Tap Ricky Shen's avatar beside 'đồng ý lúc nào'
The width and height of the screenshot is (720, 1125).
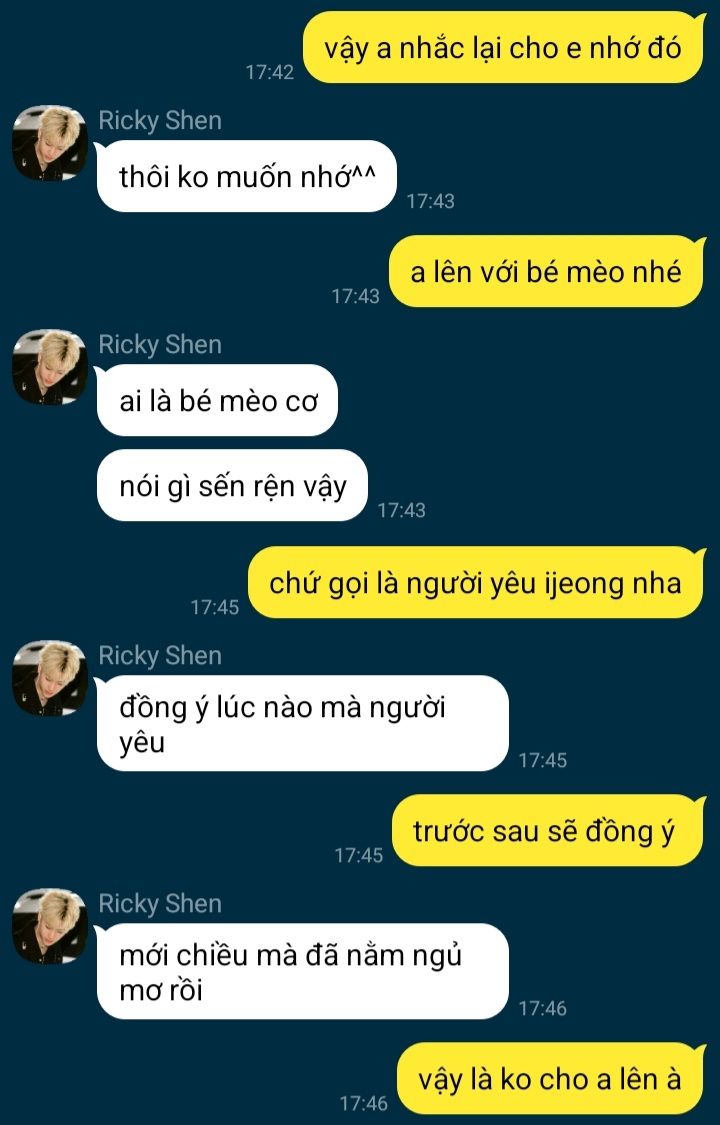(x=49, y=678)
